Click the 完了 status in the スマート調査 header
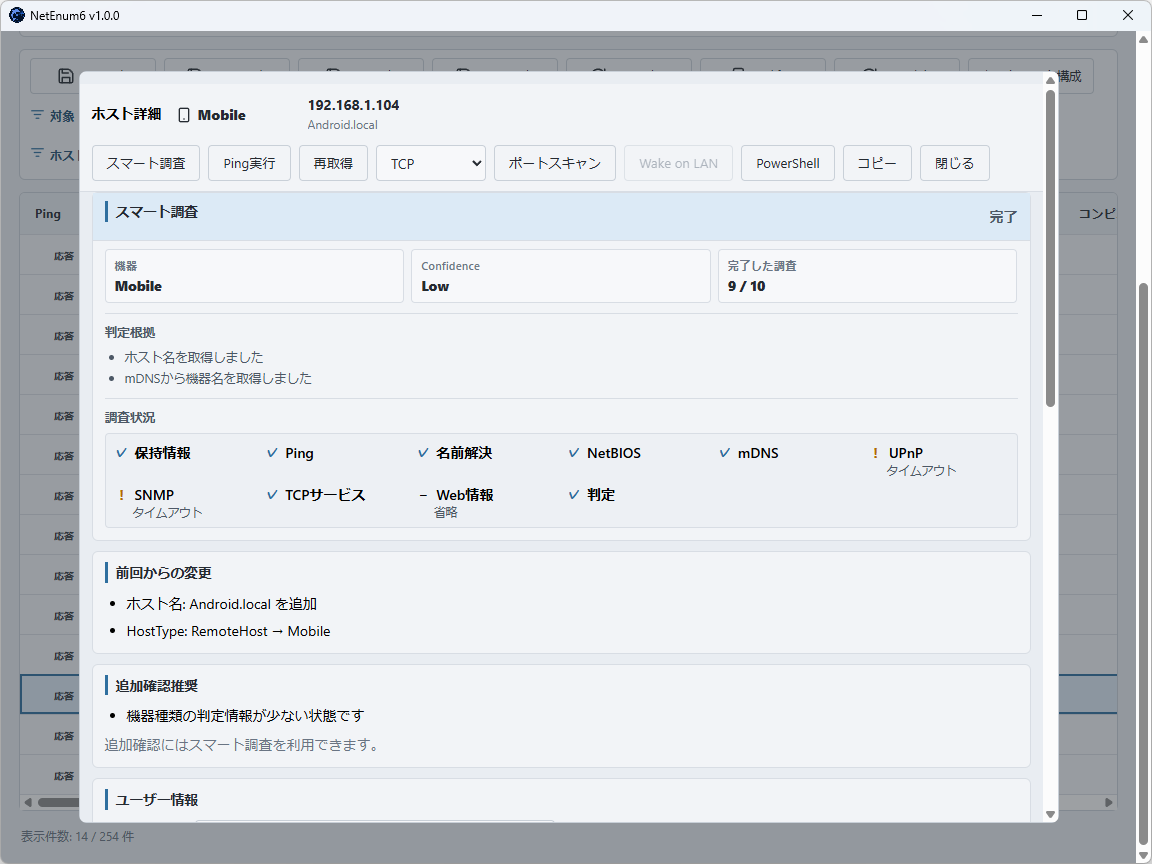1152x864 pixels. pyautogui.click(x=1003, y=217)
